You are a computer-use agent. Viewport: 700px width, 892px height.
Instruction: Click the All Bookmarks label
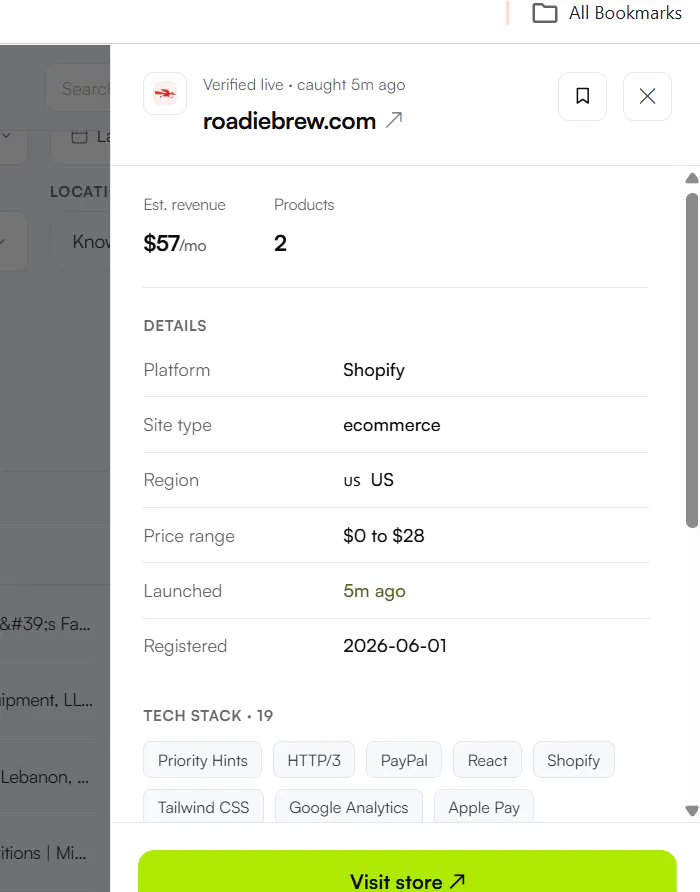(x=625, y=13)
